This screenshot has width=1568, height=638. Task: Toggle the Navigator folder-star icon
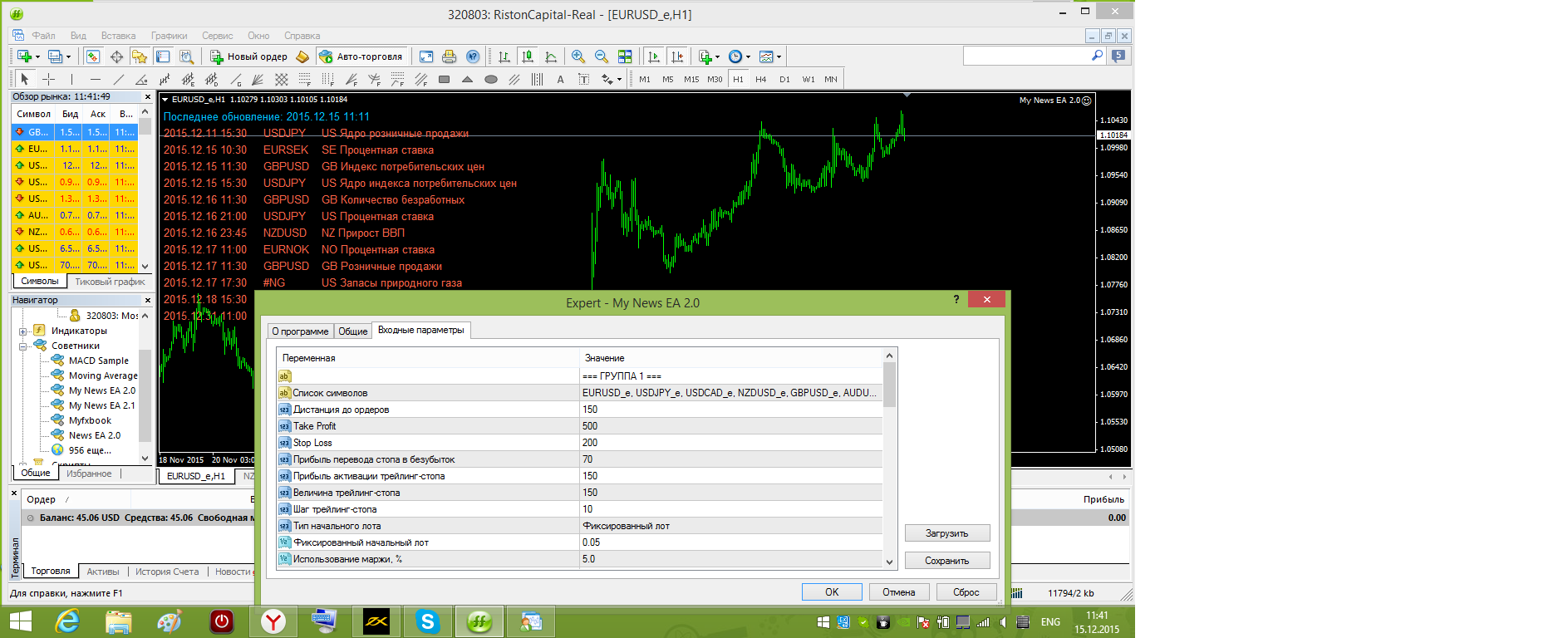coord(140,56)
